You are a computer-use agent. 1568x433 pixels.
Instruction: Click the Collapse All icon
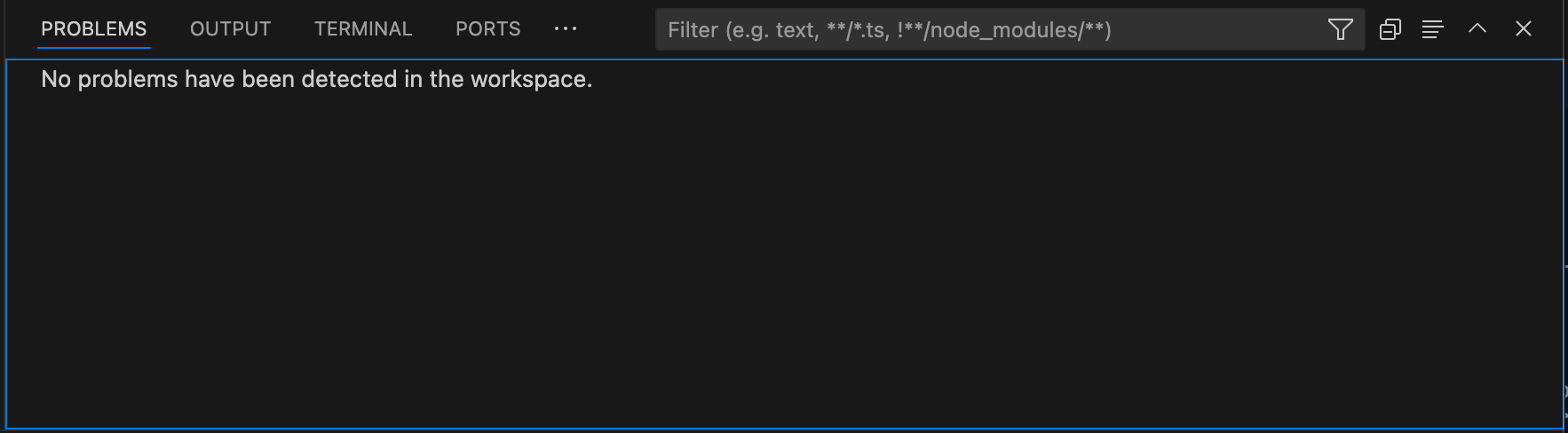(x=1390, y=29)
